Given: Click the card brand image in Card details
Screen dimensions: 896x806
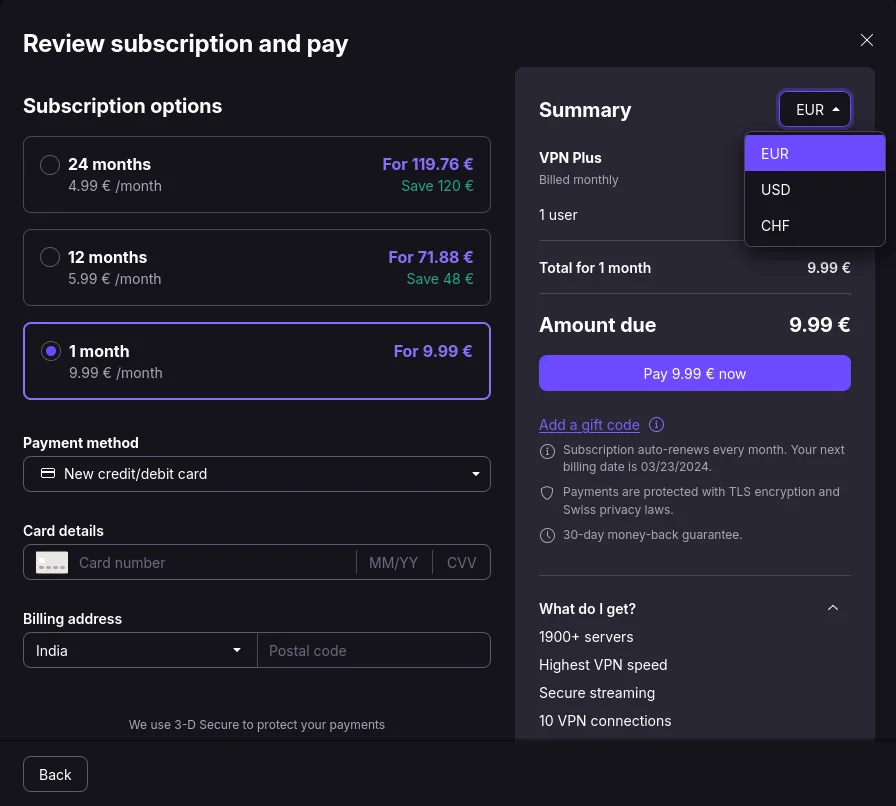Looking at the screenshot, I should tap(52, 562).
